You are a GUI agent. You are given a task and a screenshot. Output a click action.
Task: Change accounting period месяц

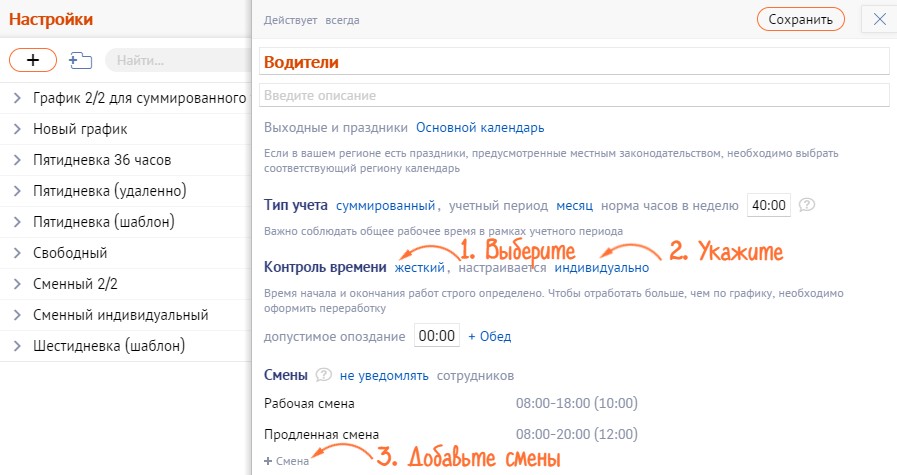click(575, 205)
